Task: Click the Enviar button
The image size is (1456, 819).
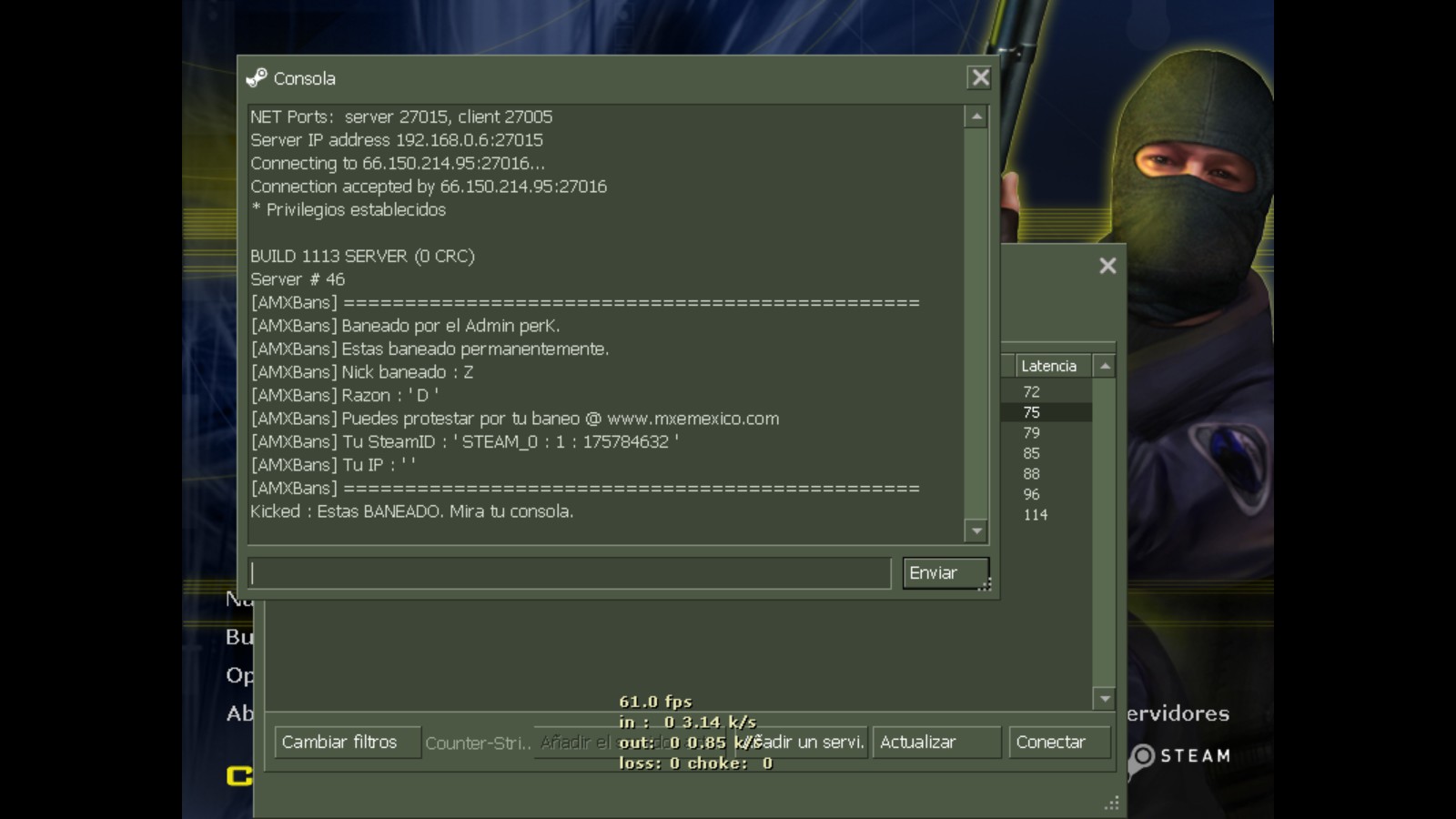Action: point(945,573)
